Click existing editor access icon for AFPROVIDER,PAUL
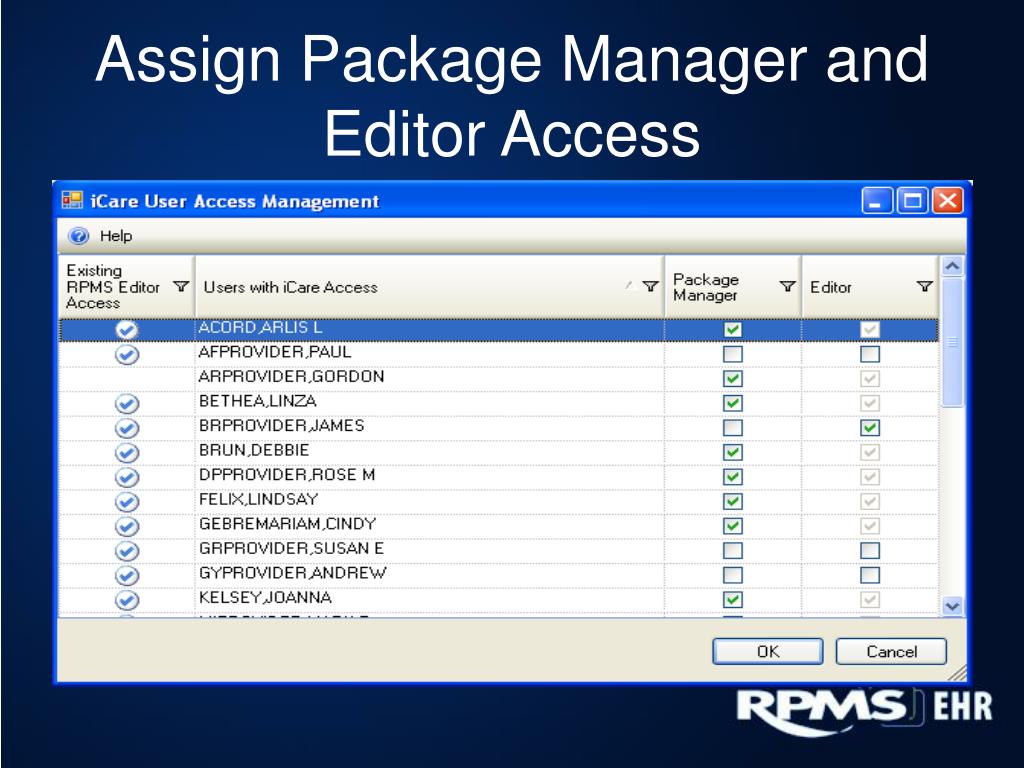 pyautogui.click(x=127, y=355)
